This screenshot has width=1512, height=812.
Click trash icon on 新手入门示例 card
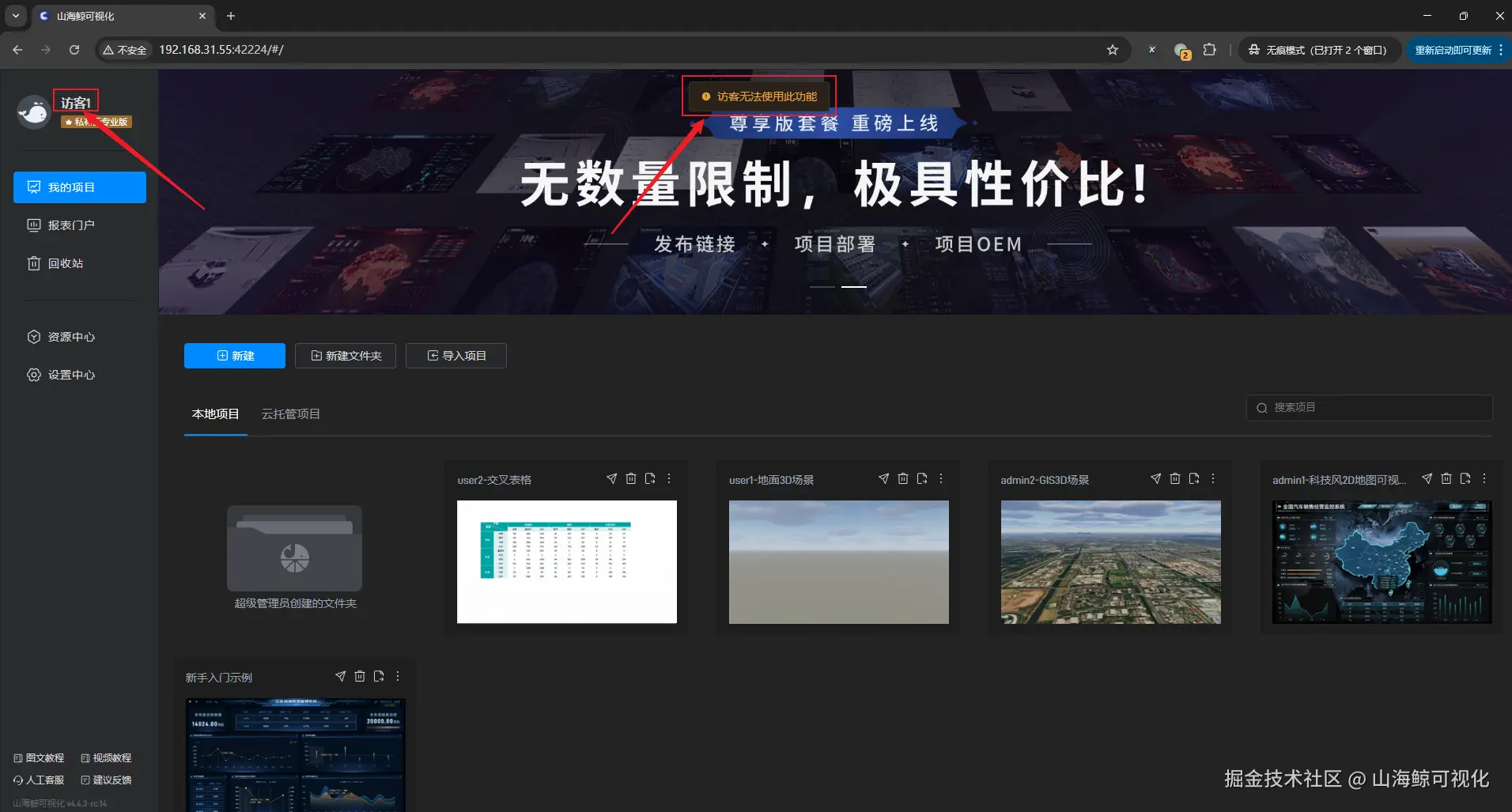coord(359,676)
